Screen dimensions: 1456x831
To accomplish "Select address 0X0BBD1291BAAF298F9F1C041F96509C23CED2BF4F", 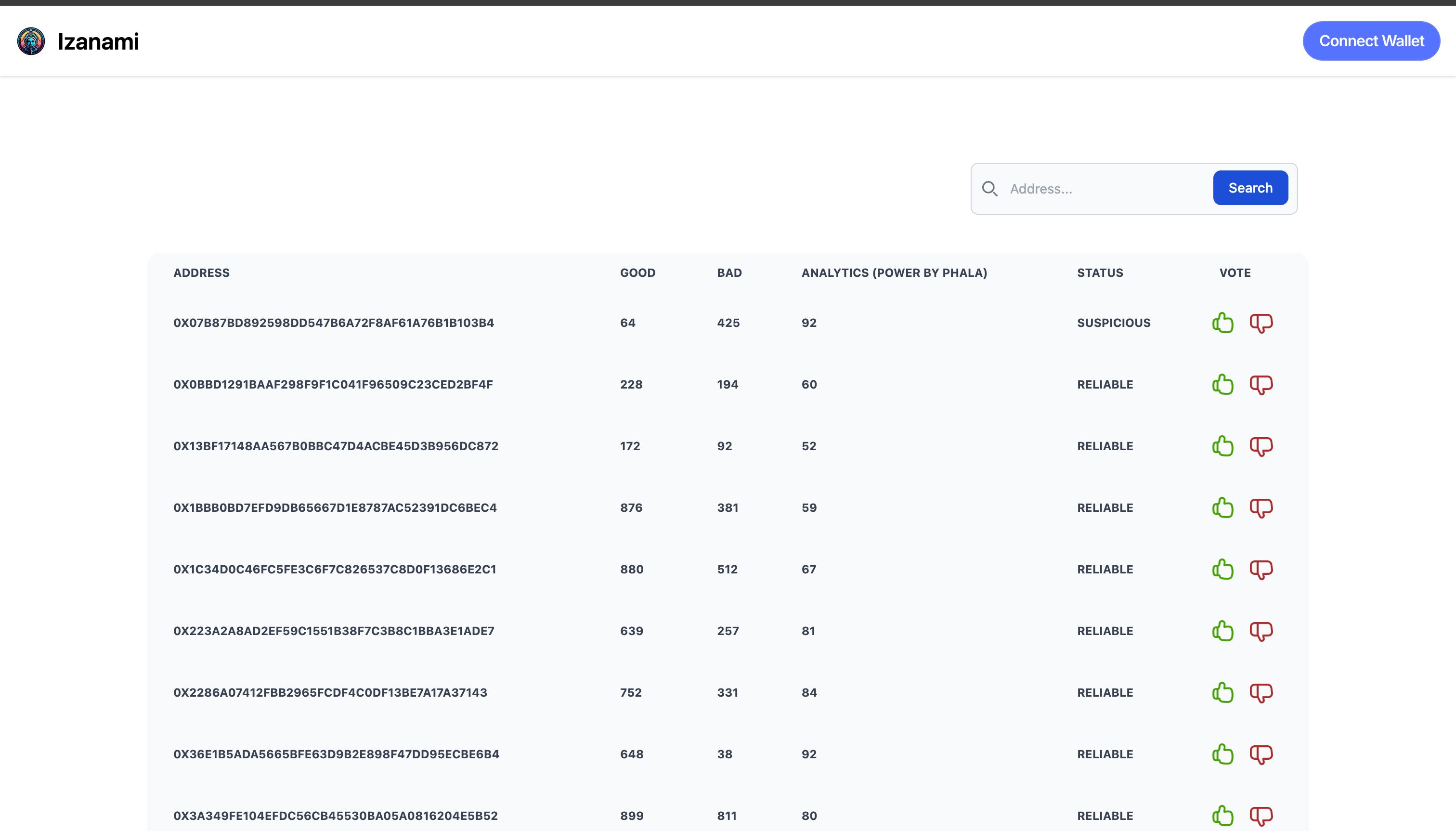I will 333,385.
